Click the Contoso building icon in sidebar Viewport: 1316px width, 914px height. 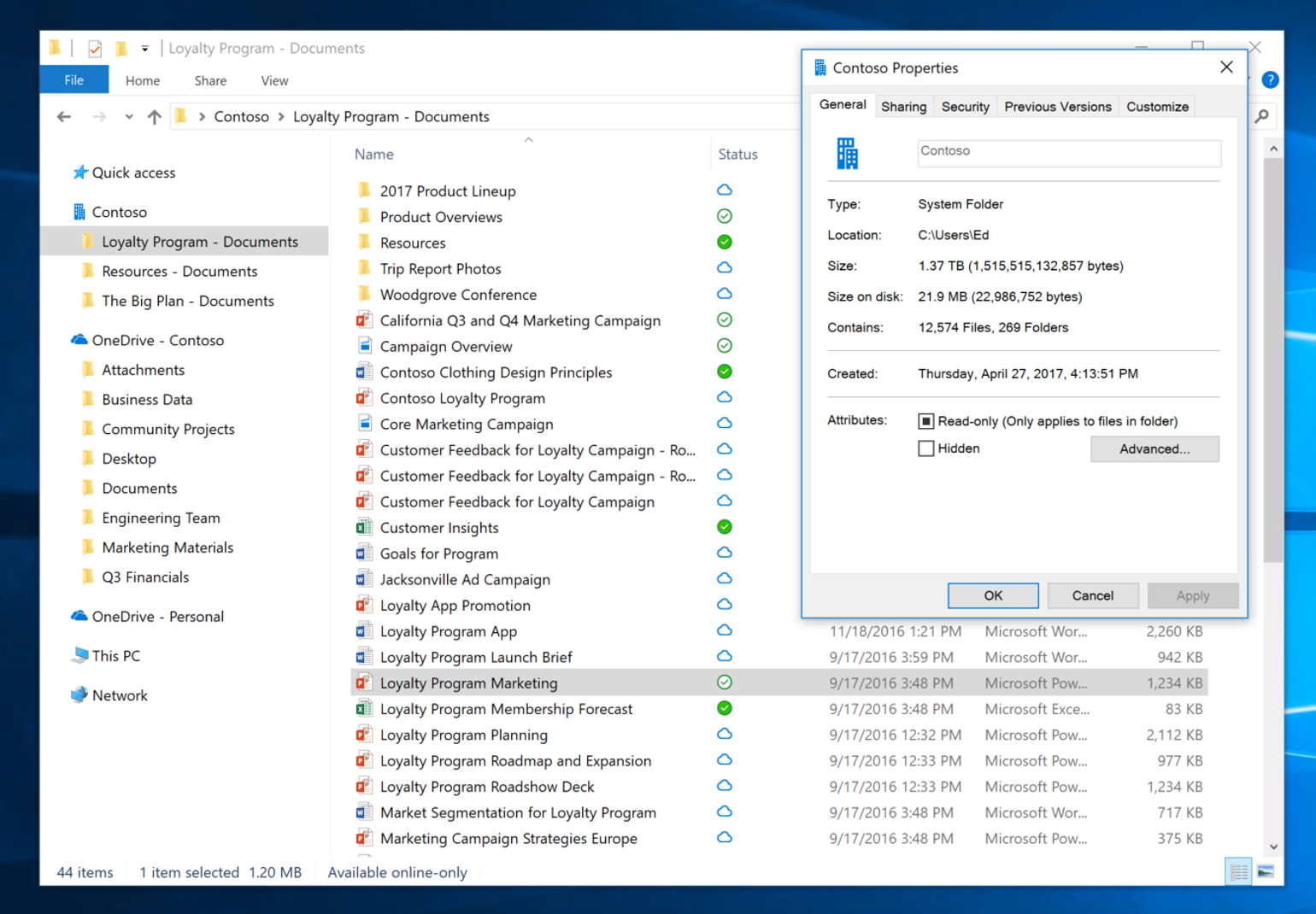point(79,212)
